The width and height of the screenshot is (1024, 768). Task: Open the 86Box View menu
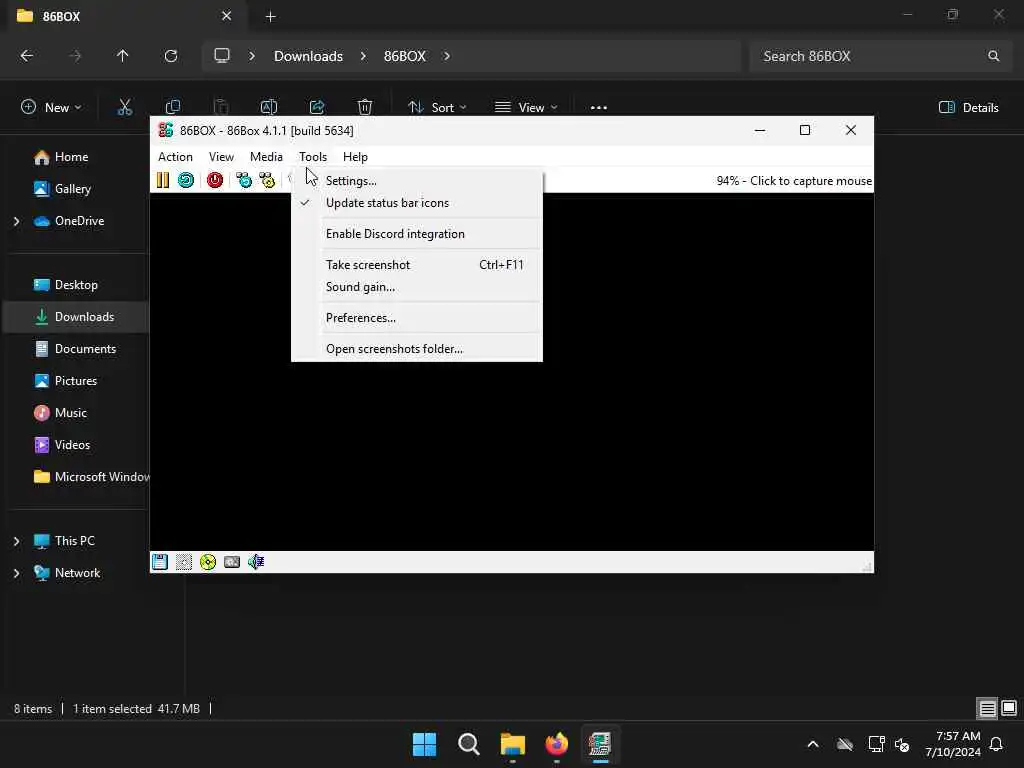[x=221, y=157]
